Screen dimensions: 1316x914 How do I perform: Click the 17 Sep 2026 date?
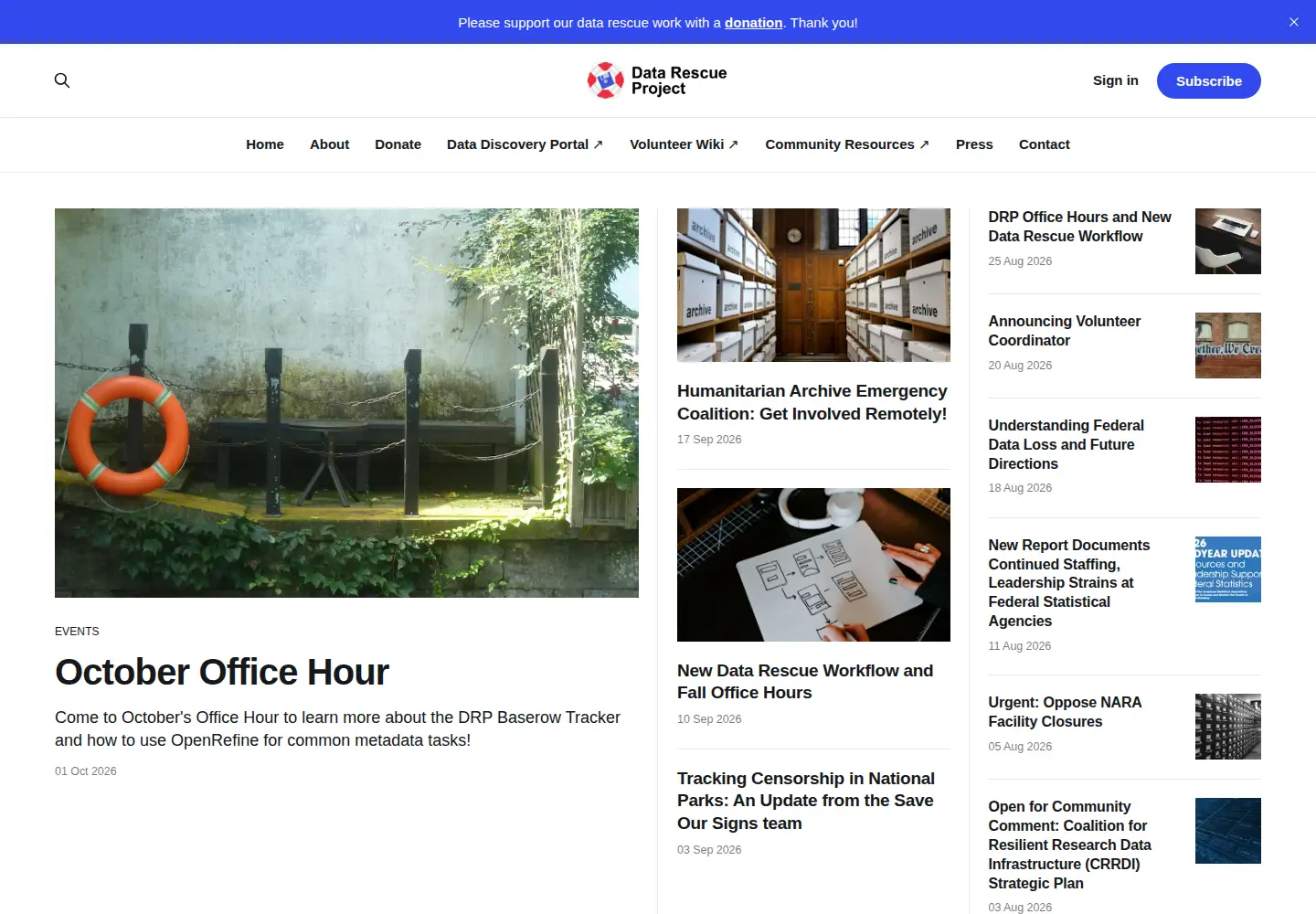[709, 440]
